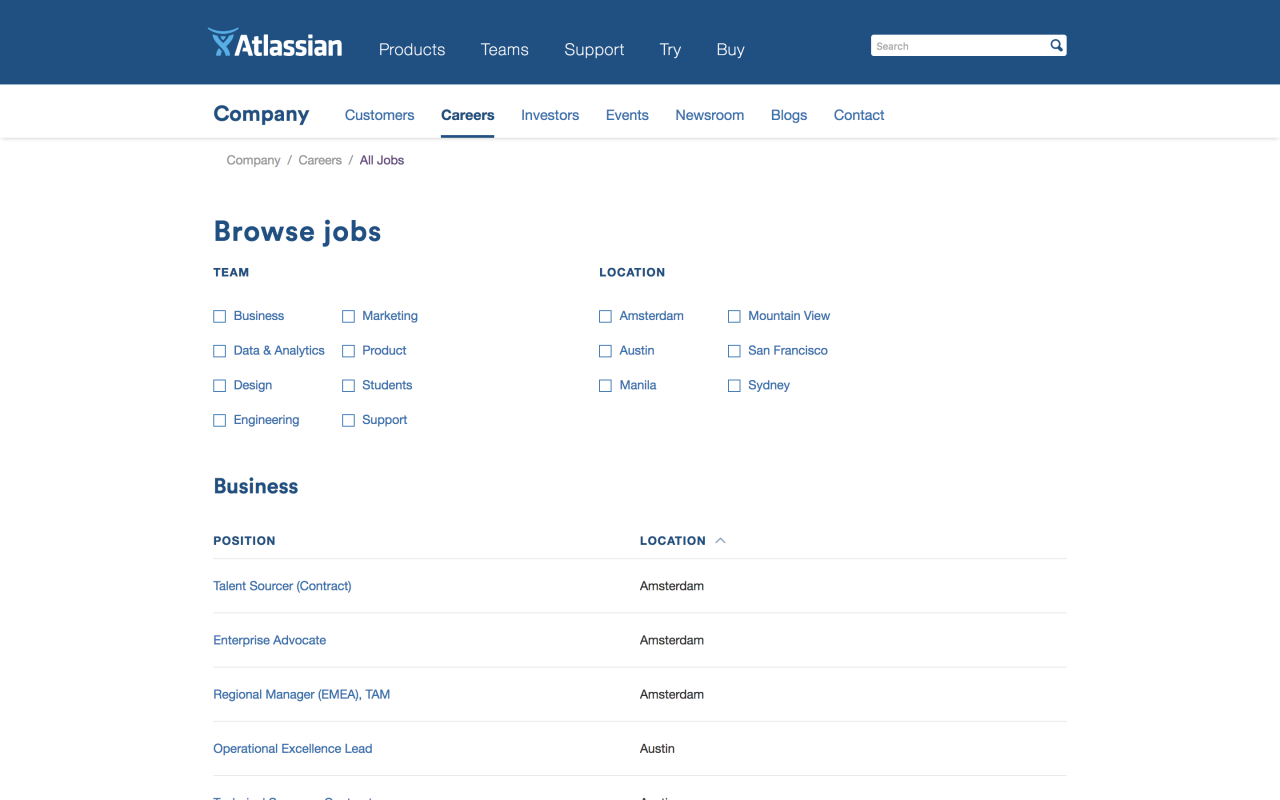Click the Browse jobs heading
The width and height of the screenshot is (1280, 800).
click(x=297, y=232)
